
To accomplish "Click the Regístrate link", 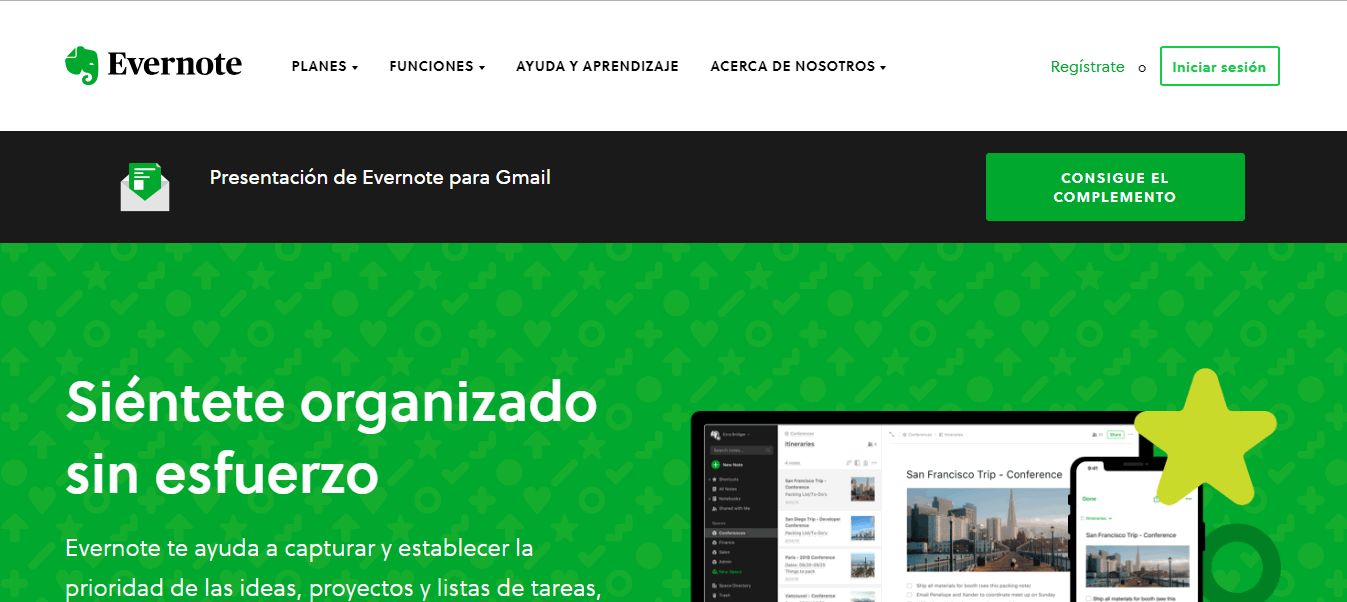I will click(1087, 66).
